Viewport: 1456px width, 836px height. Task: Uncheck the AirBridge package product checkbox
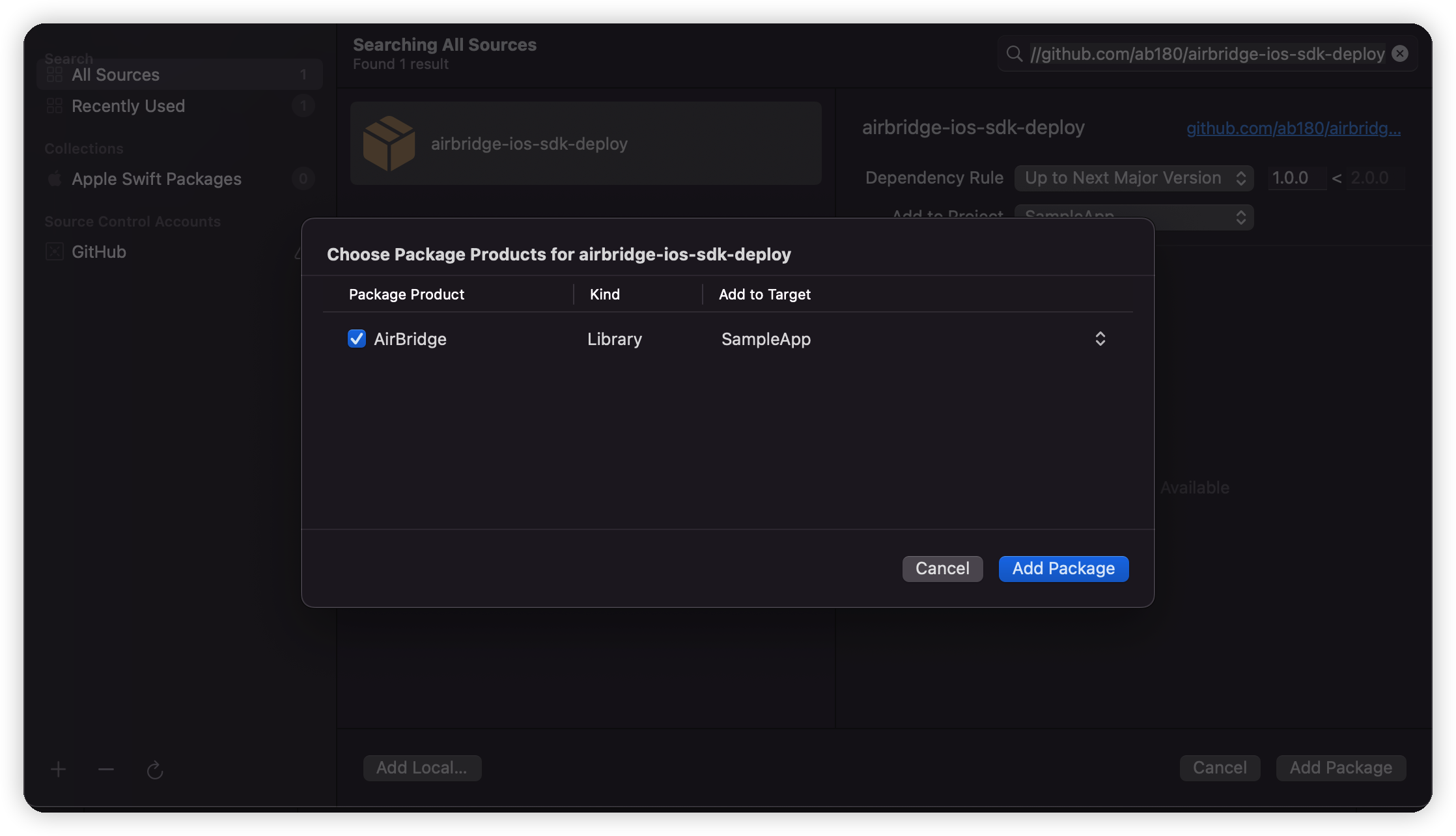(x=356, y=339)
